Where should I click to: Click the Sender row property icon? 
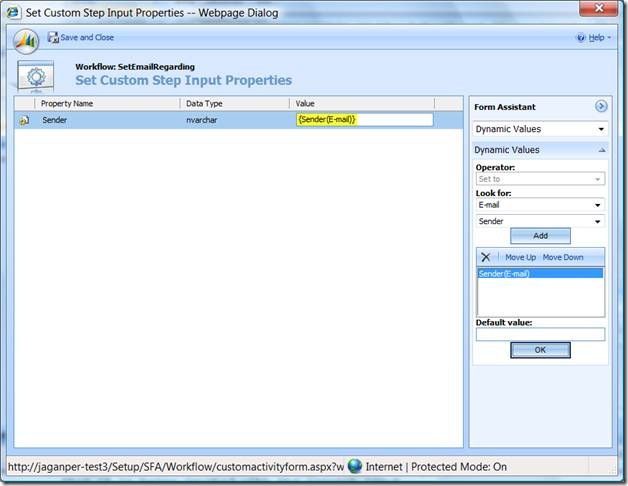click(x=24, y=120)
